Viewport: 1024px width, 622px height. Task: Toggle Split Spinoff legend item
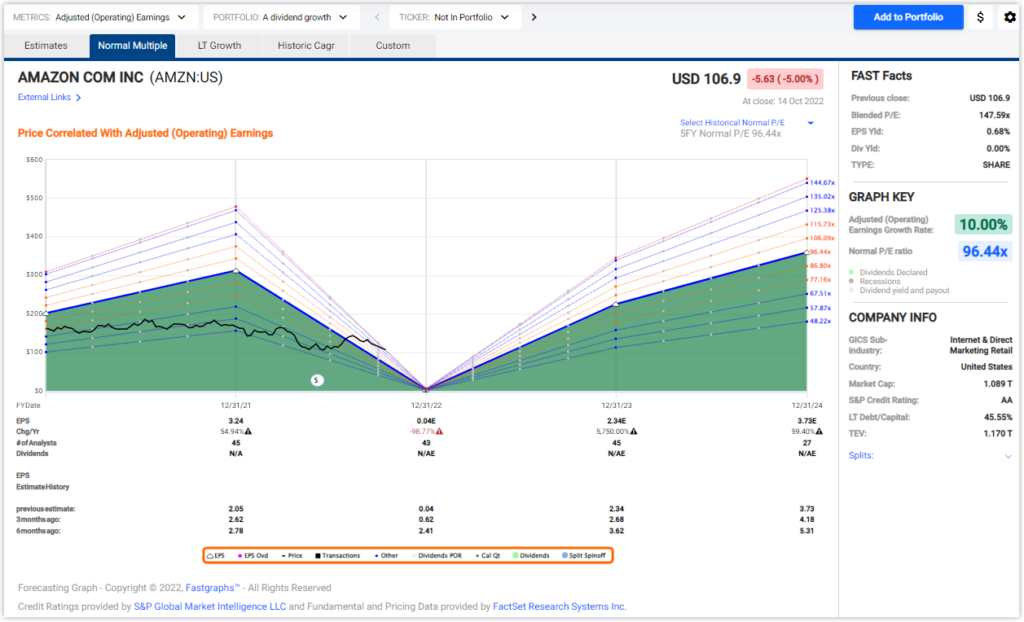[584, 555]
